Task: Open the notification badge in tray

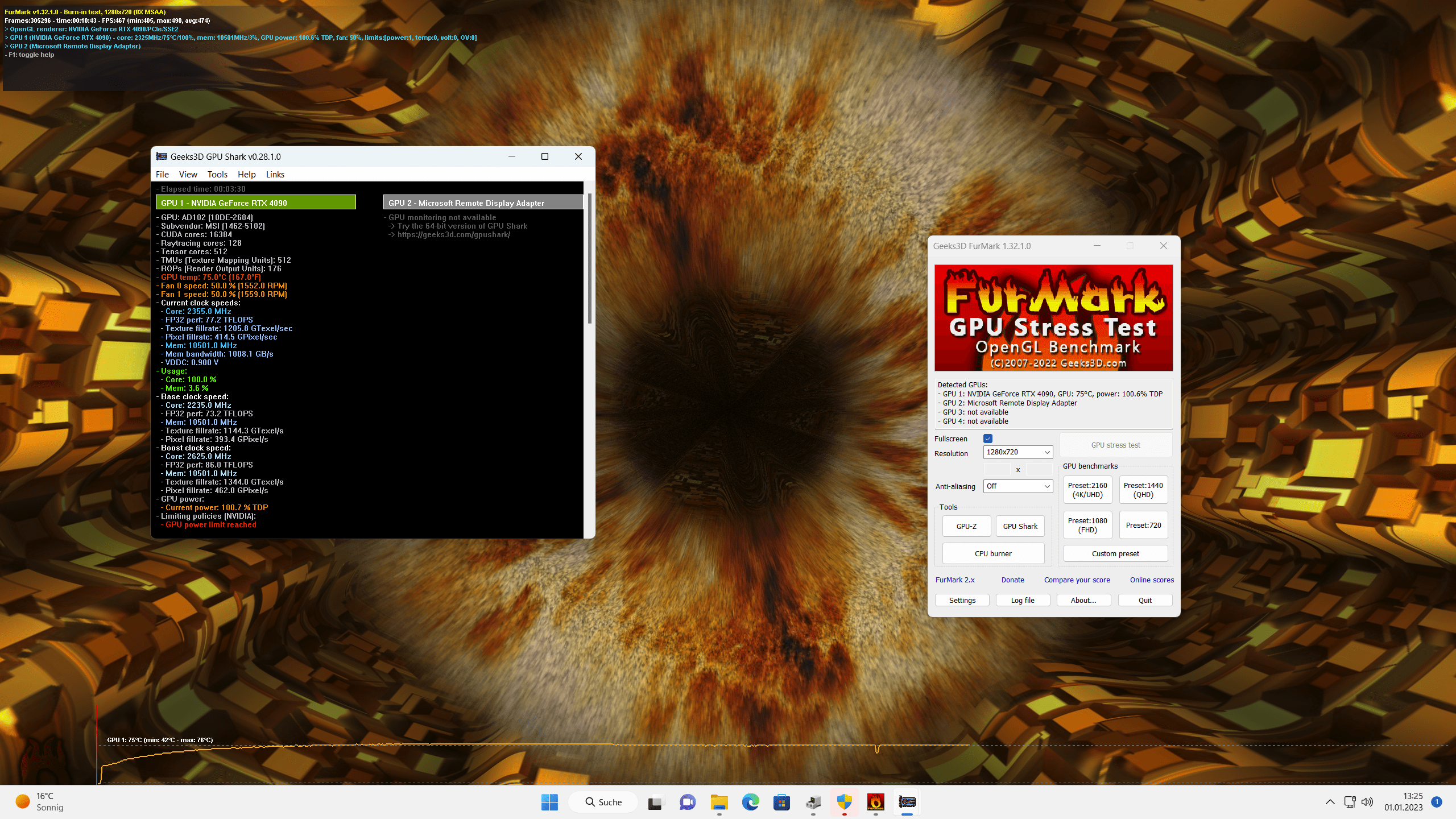Action: tap(1437, 802)
